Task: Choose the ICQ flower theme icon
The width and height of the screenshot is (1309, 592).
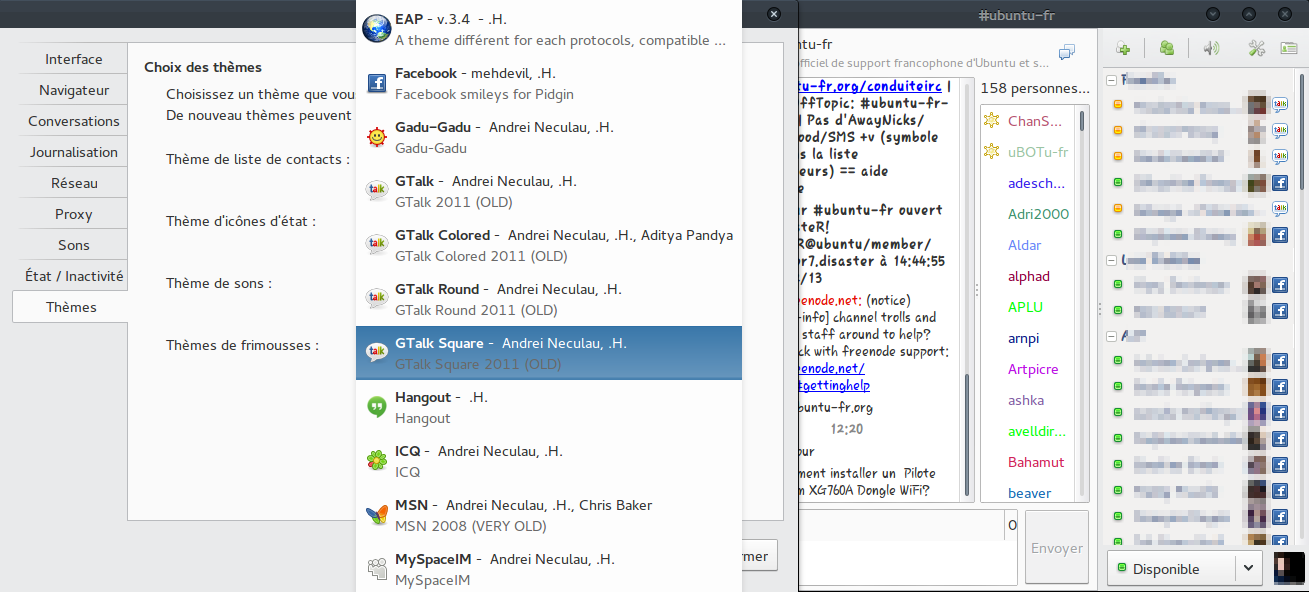Action: click(x=377, y=462)
